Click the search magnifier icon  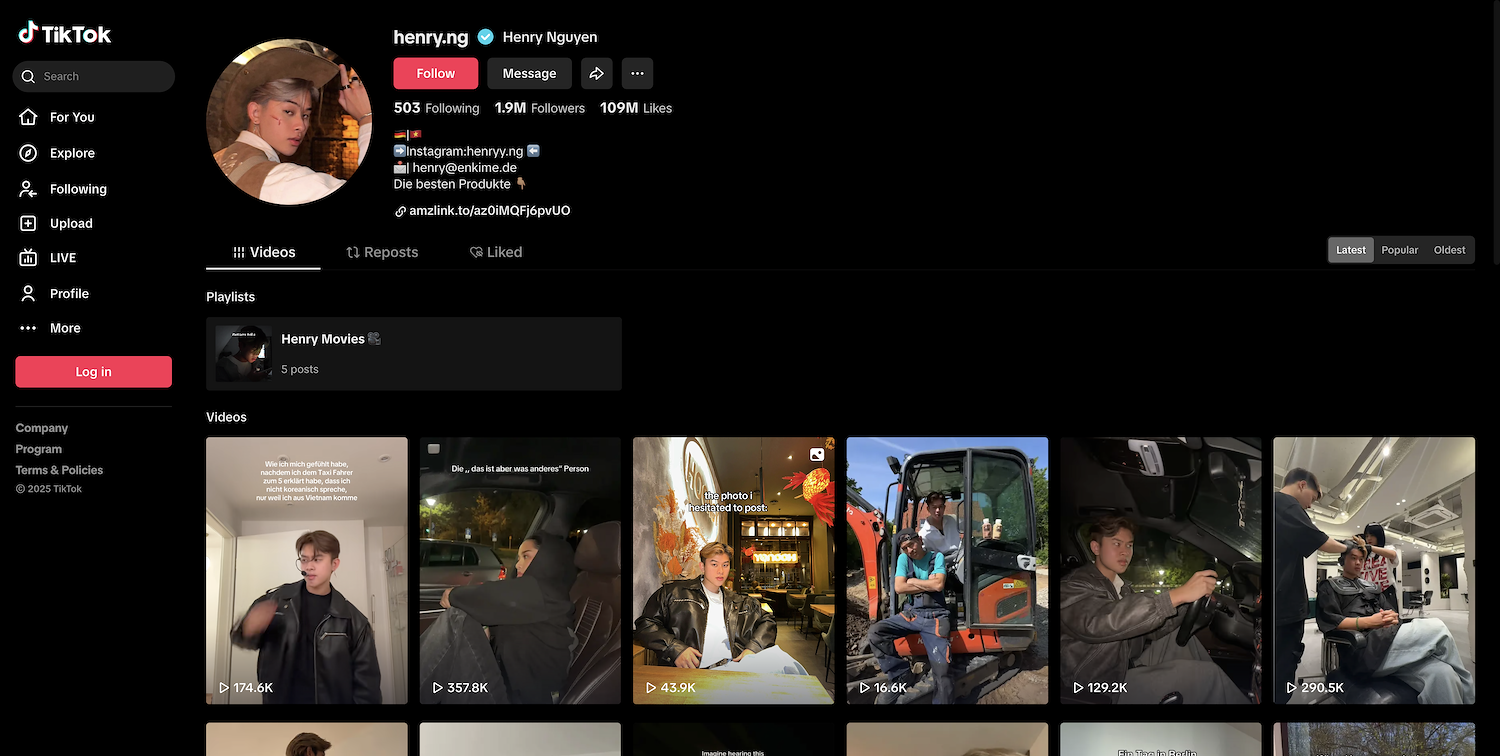click(x=29, y=77)
